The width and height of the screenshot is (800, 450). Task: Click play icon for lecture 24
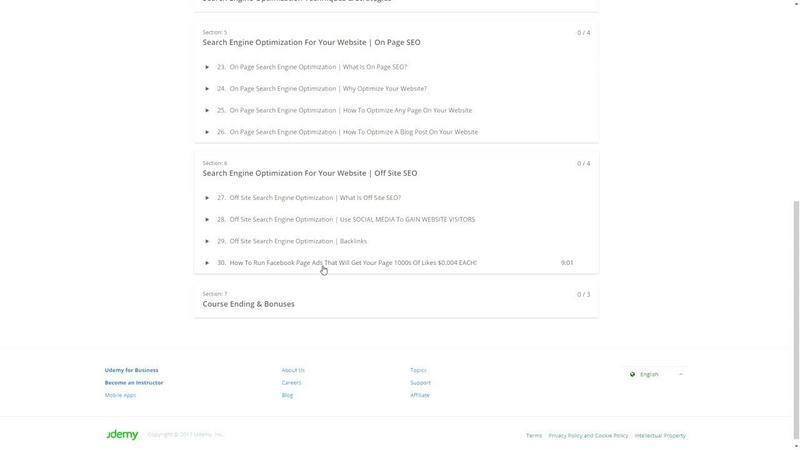207,89
